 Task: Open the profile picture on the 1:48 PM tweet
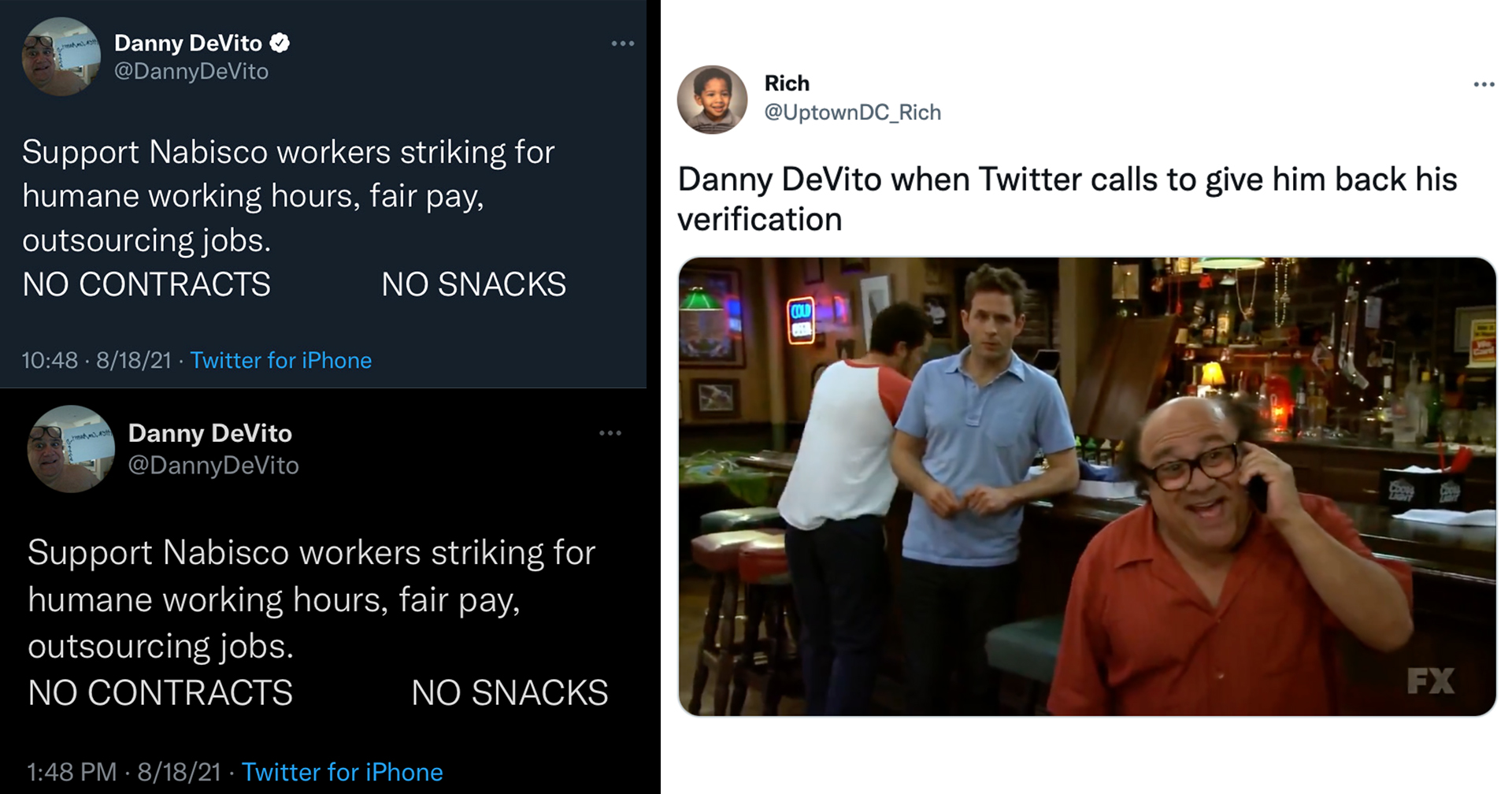[x=71, y=449]
